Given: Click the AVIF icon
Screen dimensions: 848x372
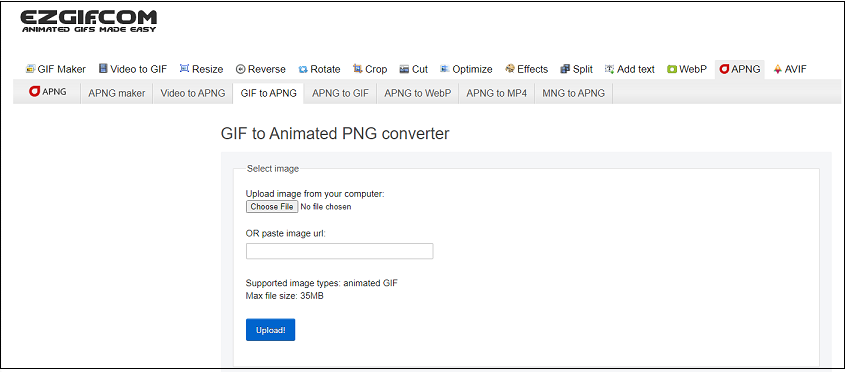Looking at the screenshot, I should pos(778,69).
